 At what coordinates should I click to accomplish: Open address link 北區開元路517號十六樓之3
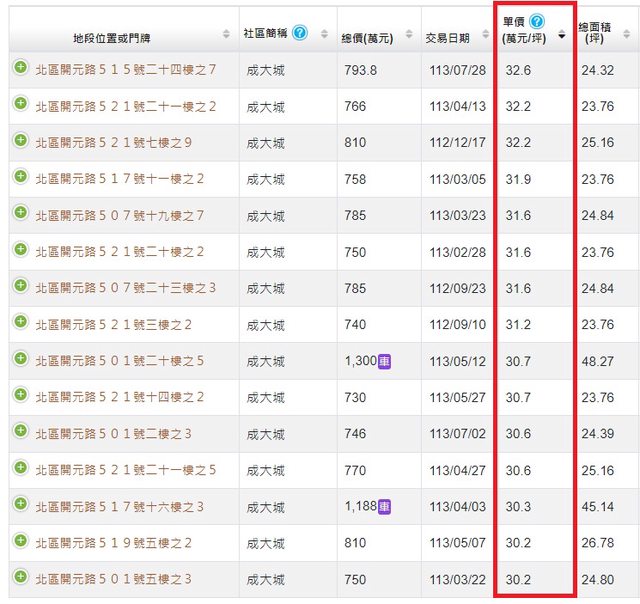tap(119, 506)
